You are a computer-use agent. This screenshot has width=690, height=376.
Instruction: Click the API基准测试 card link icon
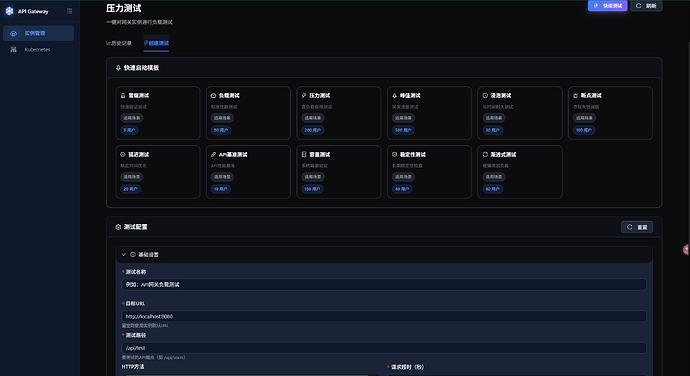pyautogui.click(x=213, y=155)
